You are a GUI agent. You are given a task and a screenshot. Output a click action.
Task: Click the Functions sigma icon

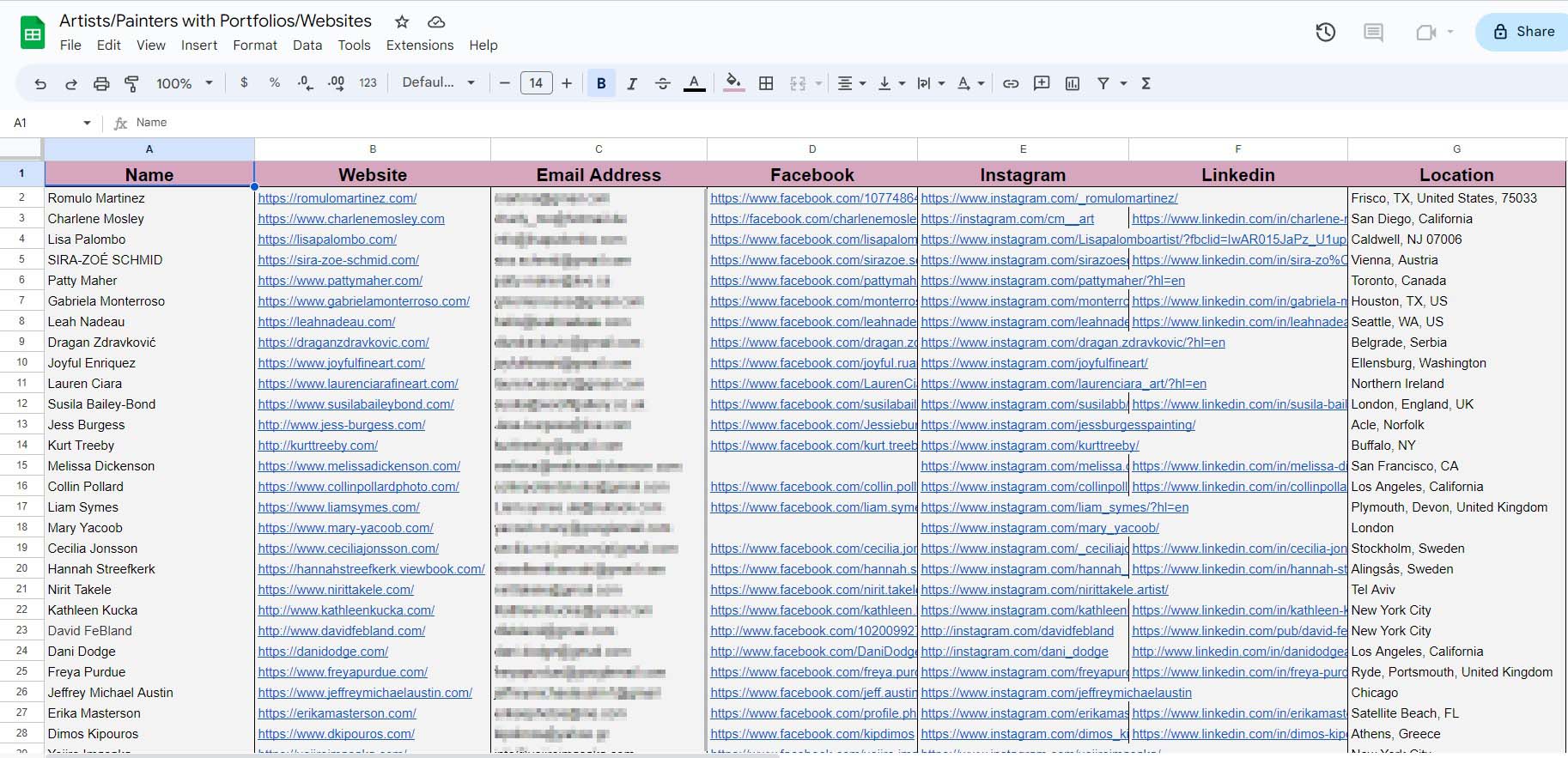pos(1146,83)
